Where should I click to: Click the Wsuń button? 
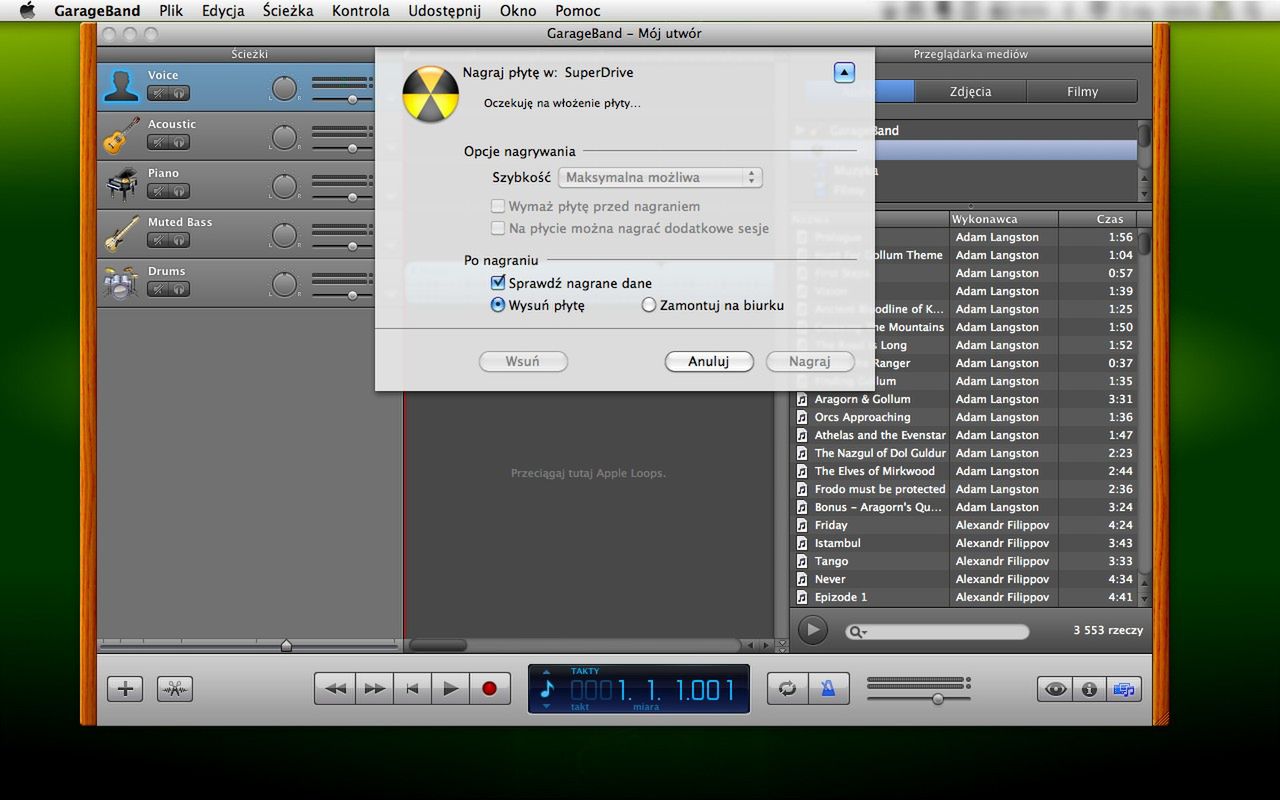pos(523,361)
